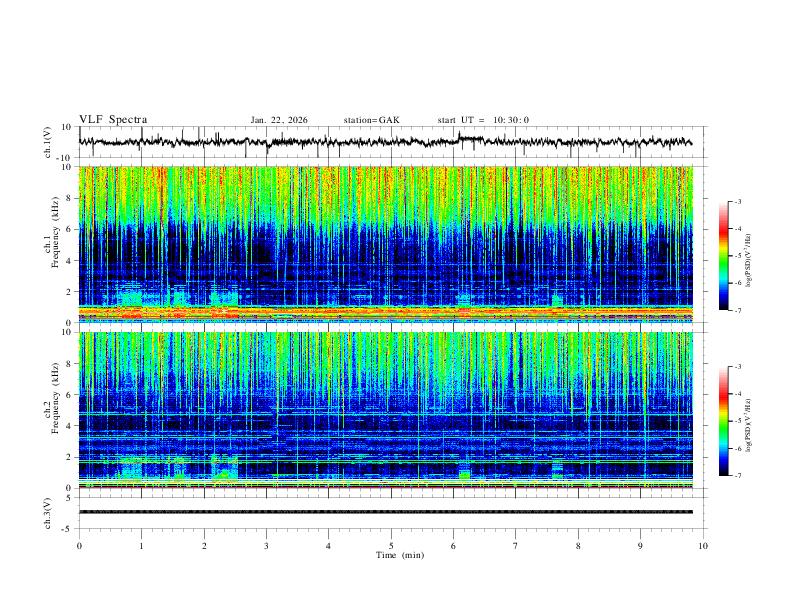Click the ch.1 voltage waveform trace
Viewport: 792px width, 612px height.
point(385,141)
